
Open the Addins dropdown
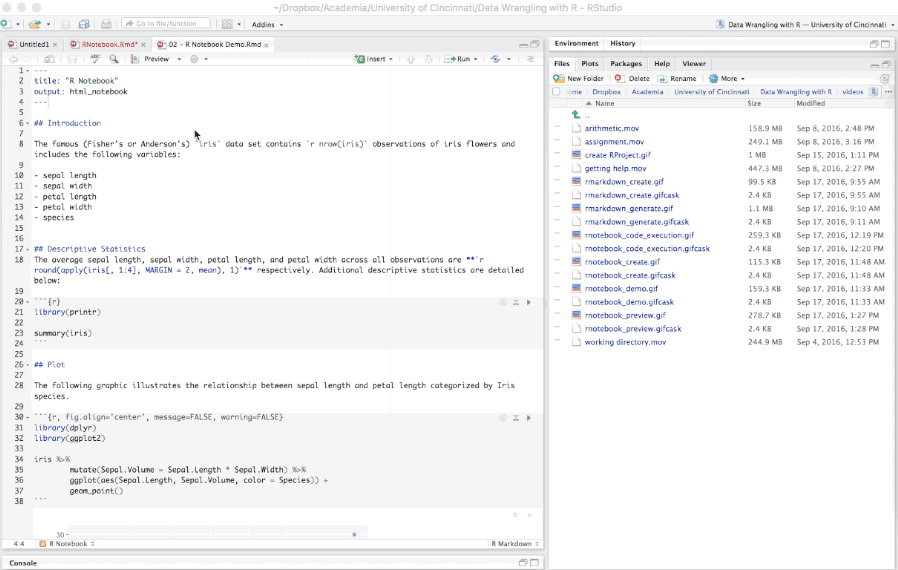pos(267,25)
